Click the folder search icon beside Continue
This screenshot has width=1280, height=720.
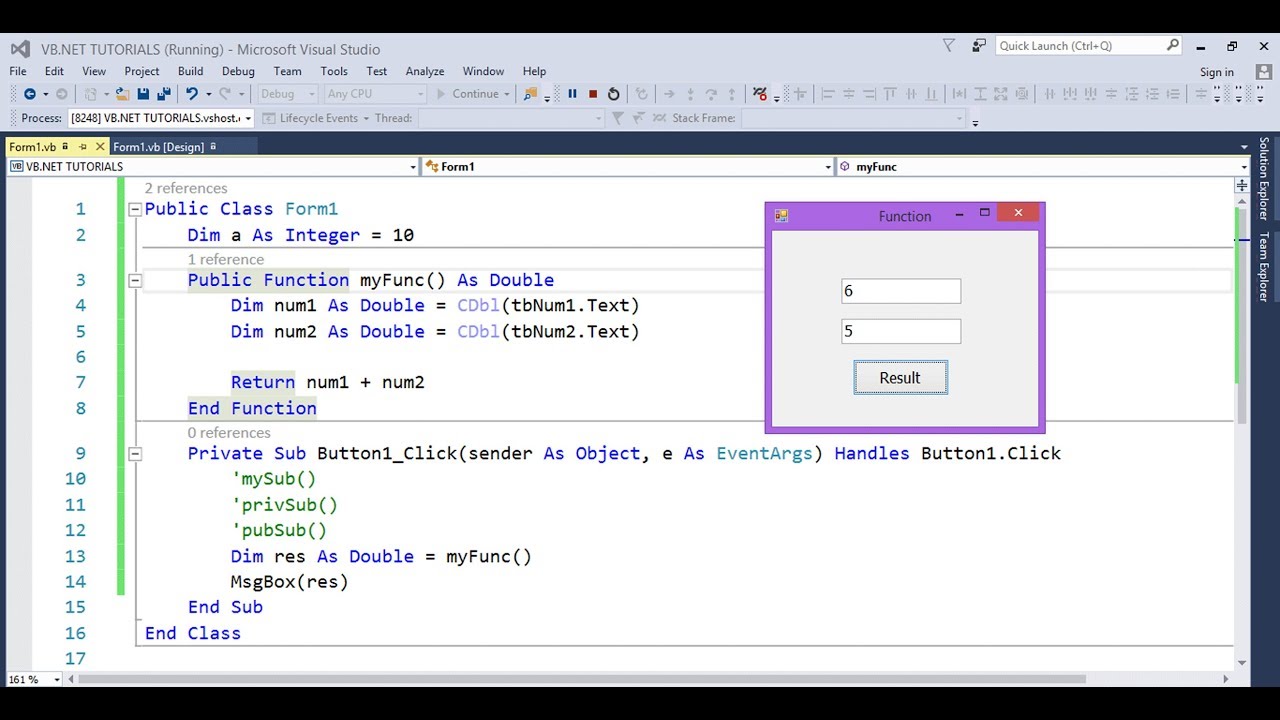click(530, 94)
